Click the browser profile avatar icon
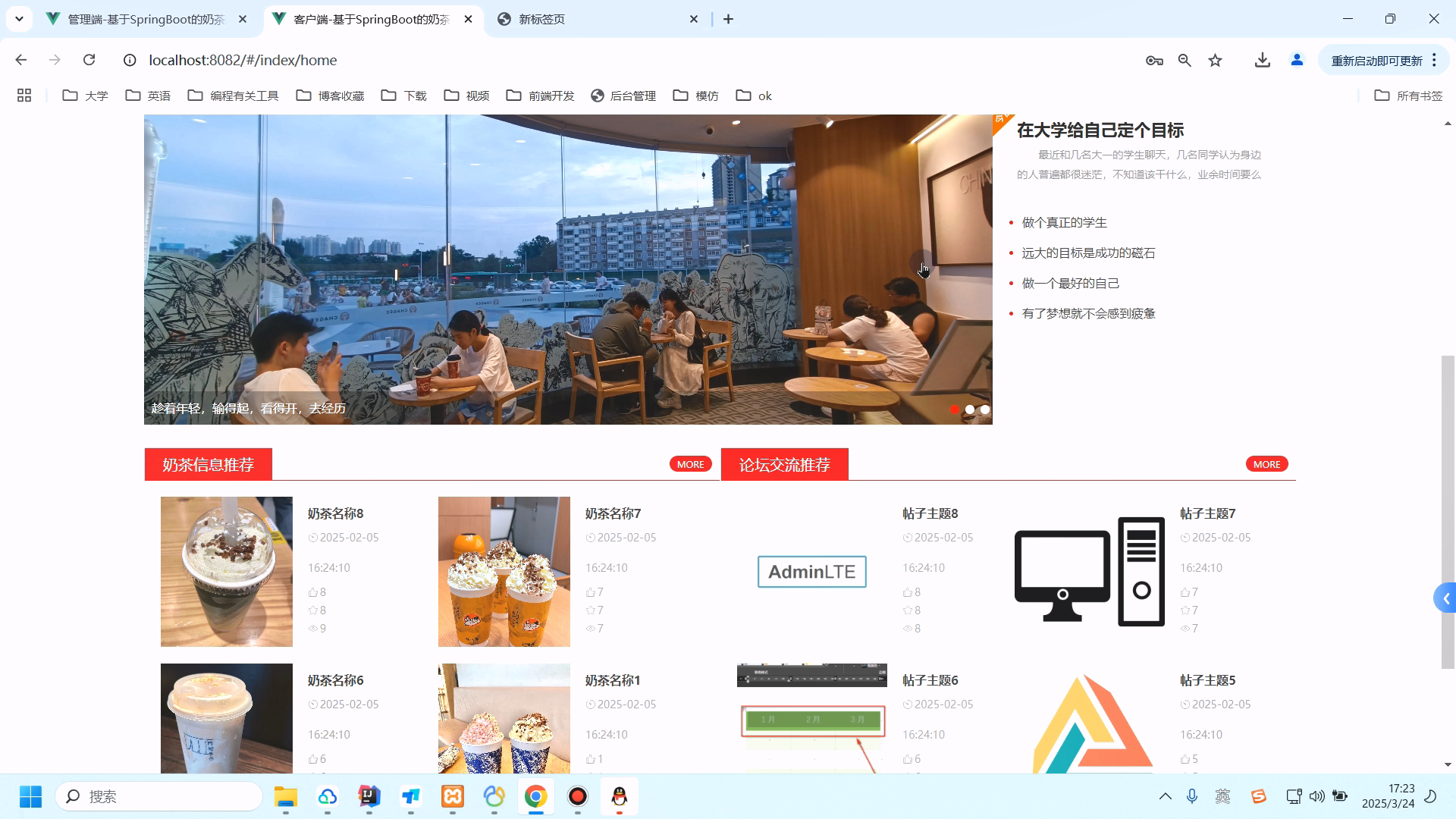The height and width of the screenshot is (819, 1456). click(1296, 60)
